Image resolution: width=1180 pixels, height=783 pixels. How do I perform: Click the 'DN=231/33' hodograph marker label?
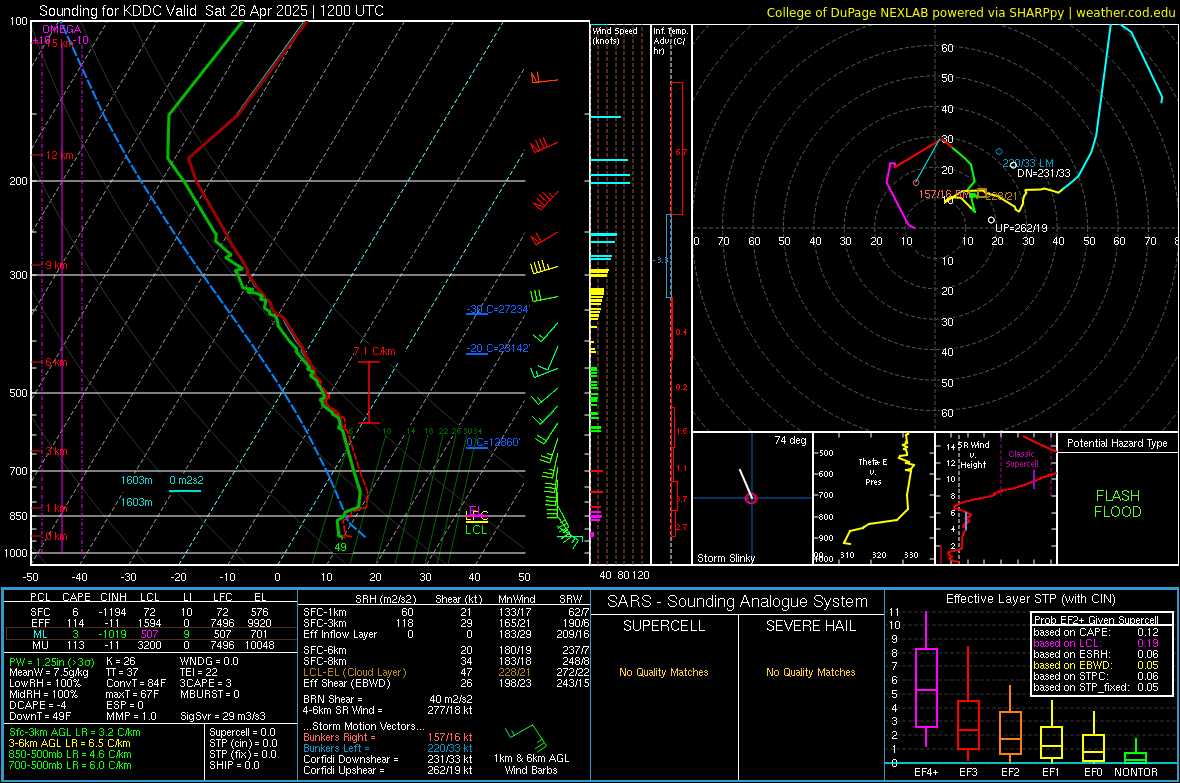(1043, 173)
